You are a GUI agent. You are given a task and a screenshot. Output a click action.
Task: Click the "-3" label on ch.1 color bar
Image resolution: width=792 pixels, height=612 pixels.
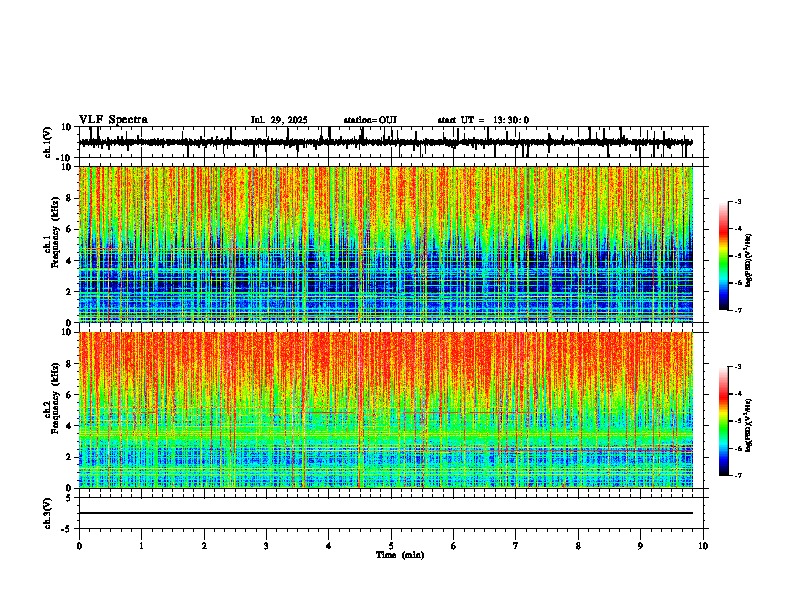click(x=738, y=201)
